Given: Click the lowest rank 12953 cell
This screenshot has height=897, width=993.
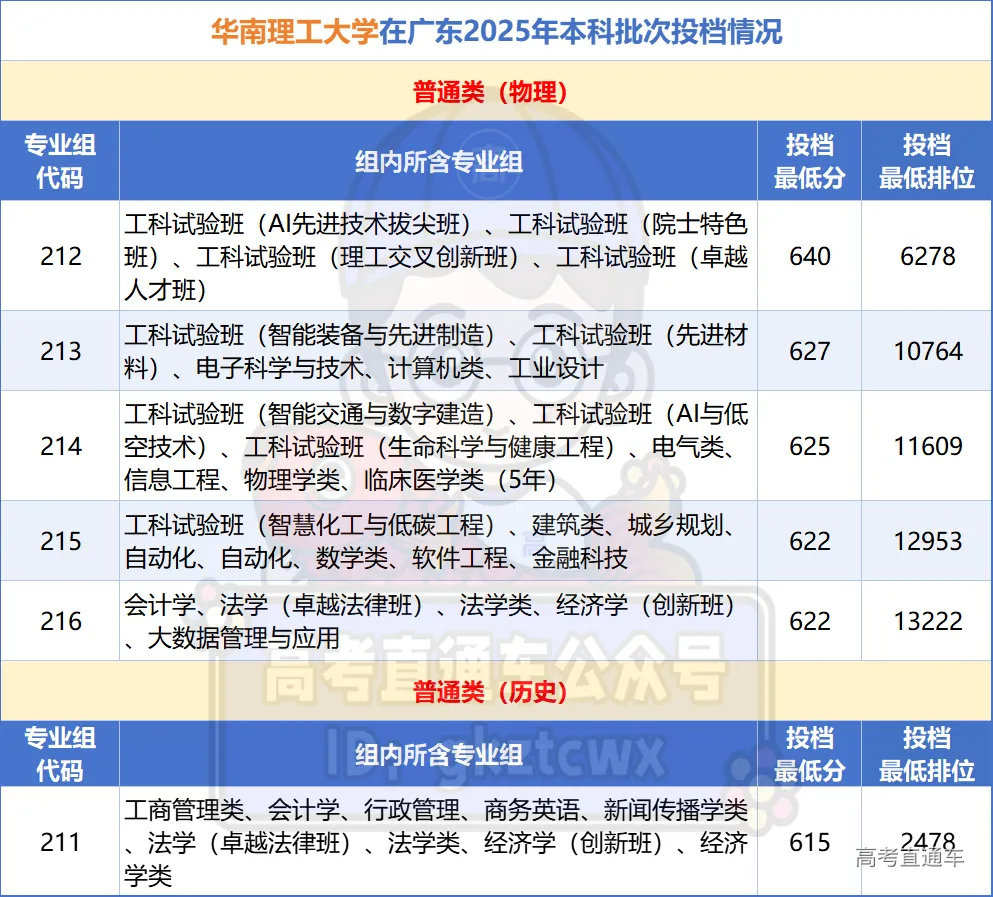Looking at the screenshot, I should tap(927, 541).
